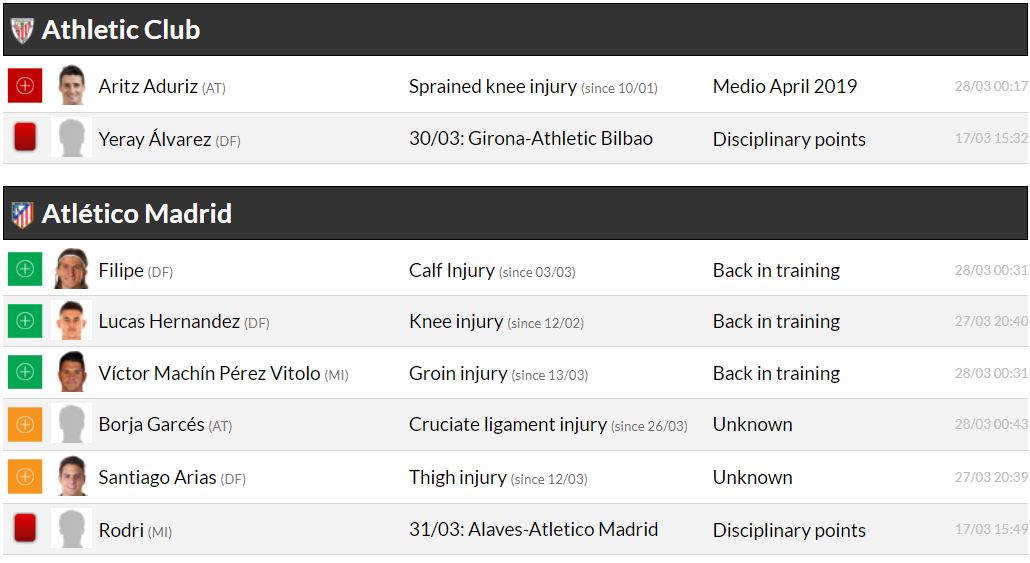The height and width of the screenshot is (563, 1030).
Task: Click green recovery icon beside Filipe
Action: 25,269
